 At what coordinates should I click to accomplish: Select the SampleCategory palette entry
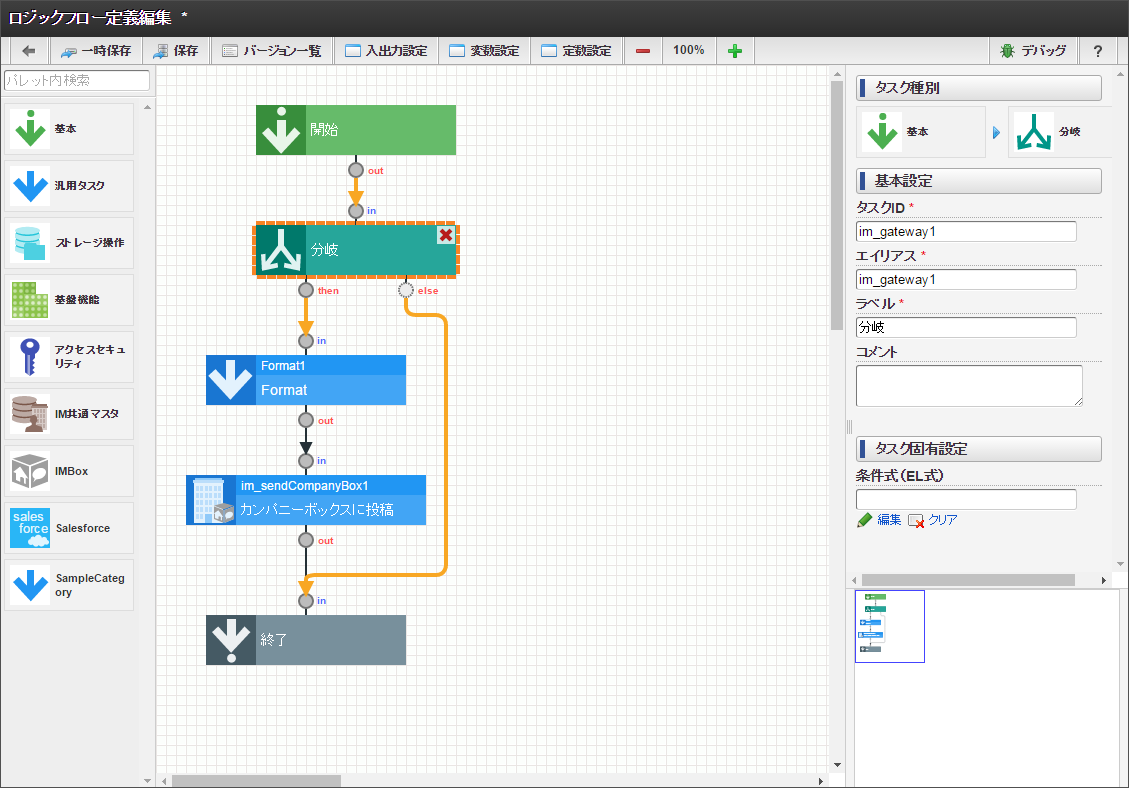point(67,584)
